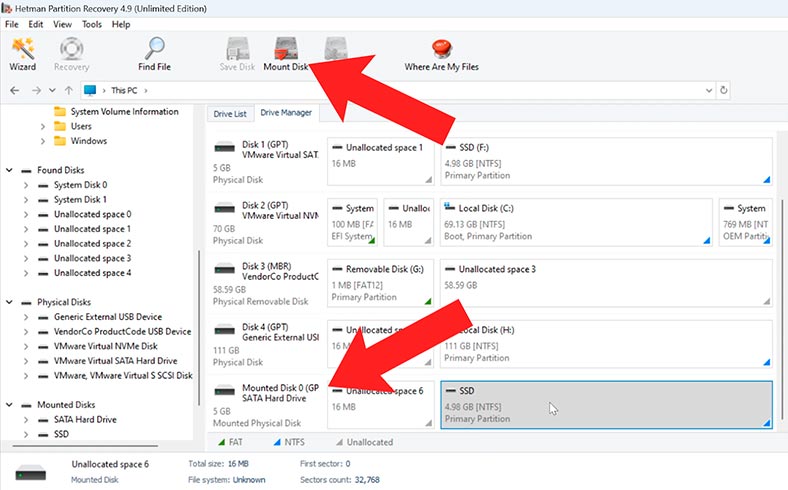
Task: Expand VMware Virtual NVMe Disk node
Action: (x=26, y=346)
